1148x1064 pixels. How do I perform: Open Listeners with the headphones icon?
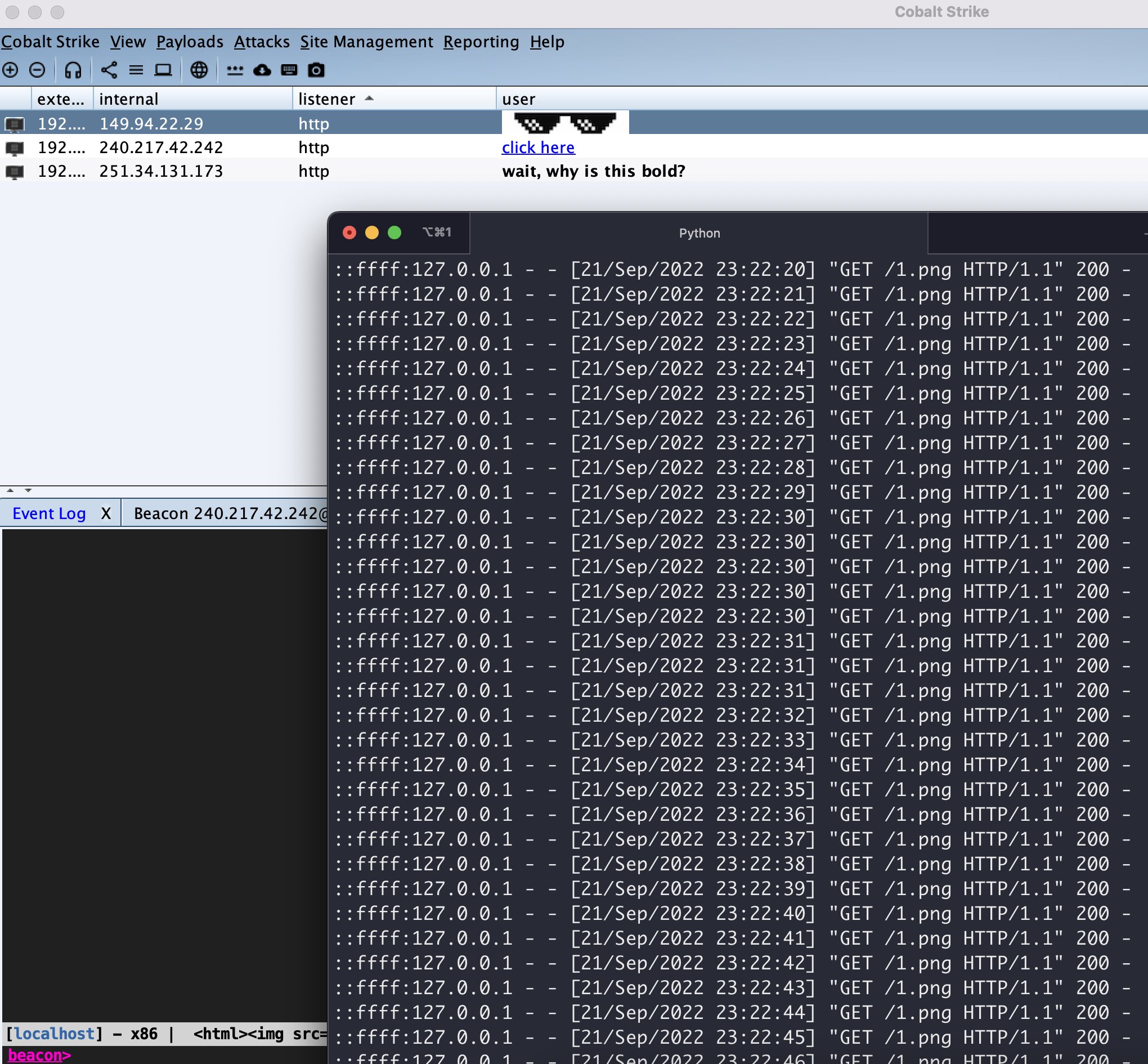[x=73, y=70]
